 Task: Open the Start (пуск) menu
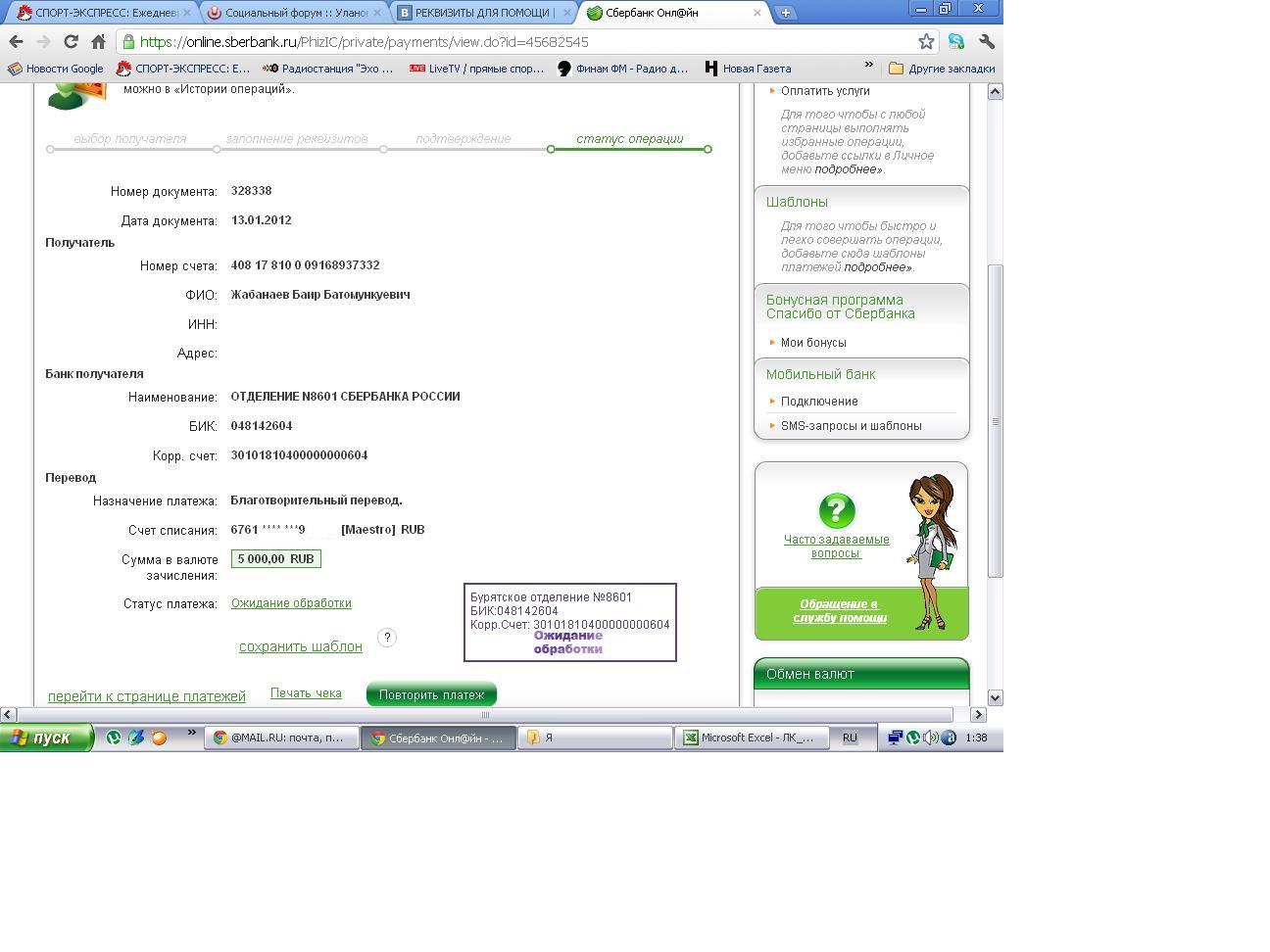46,738
